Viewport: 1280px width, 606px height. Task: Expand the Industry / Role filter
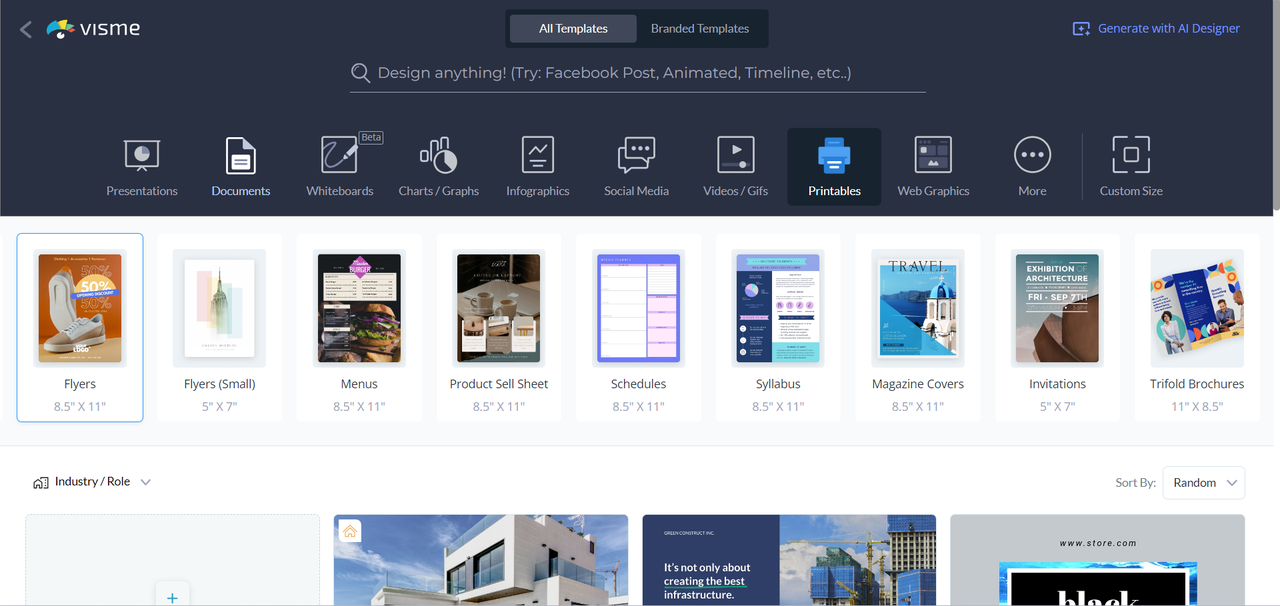click(x=92, y=482)
